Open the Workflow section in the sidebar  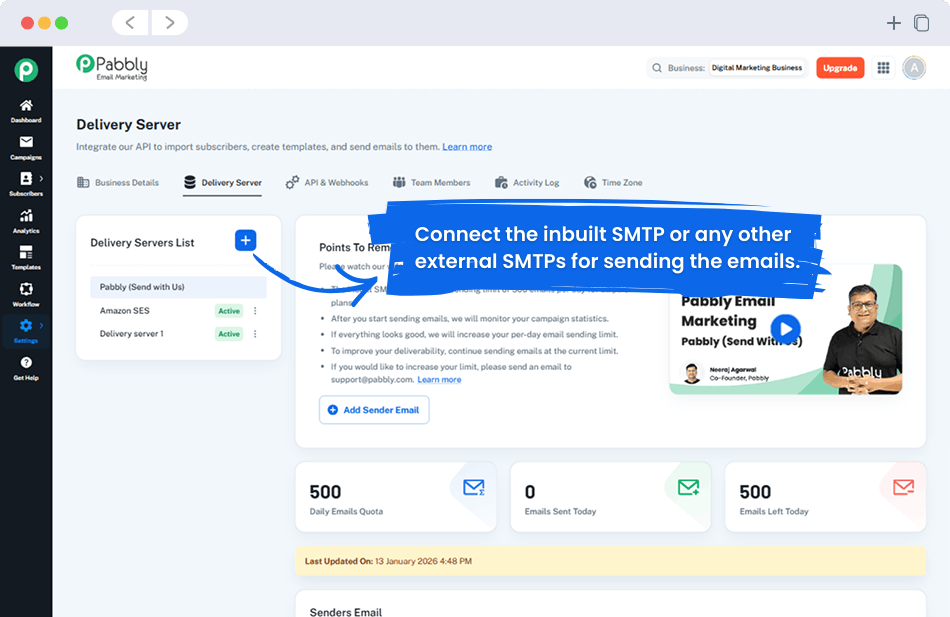[26, 293]
